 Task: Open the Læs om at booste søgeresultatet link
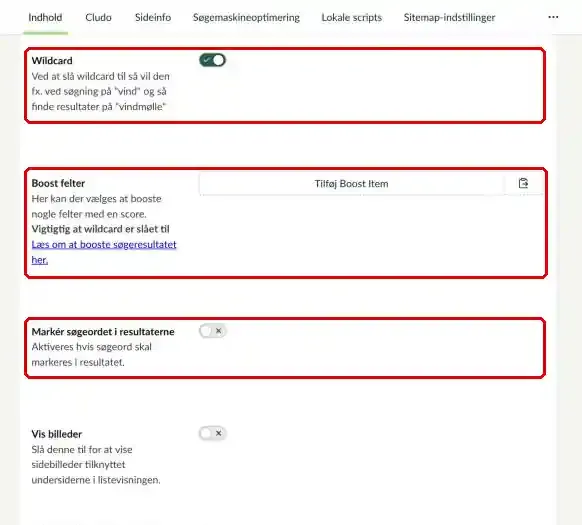point(104,252)
